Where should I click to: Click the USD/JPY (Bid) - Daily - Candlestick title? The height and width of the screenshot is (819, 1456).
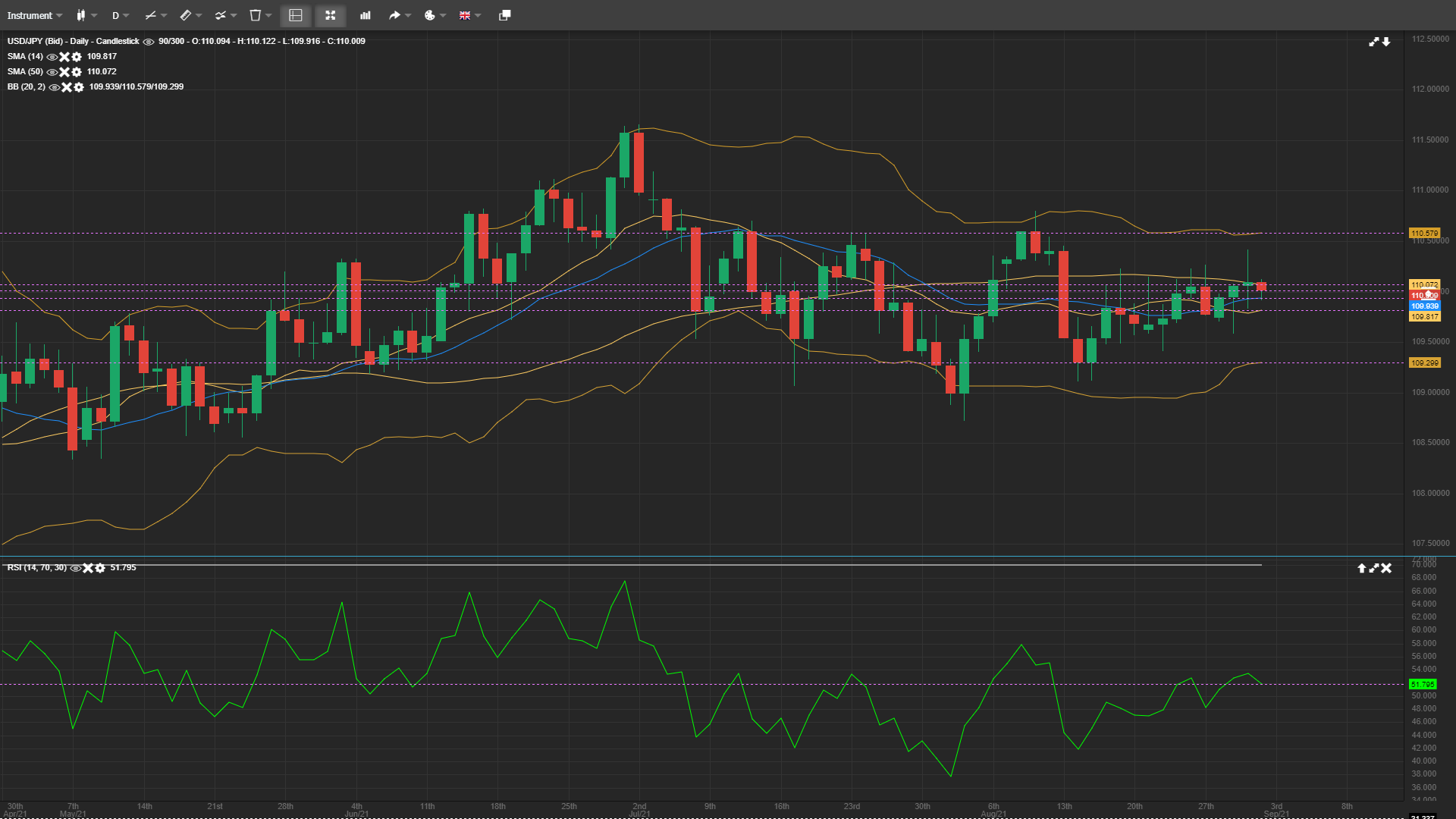[74, 41]
